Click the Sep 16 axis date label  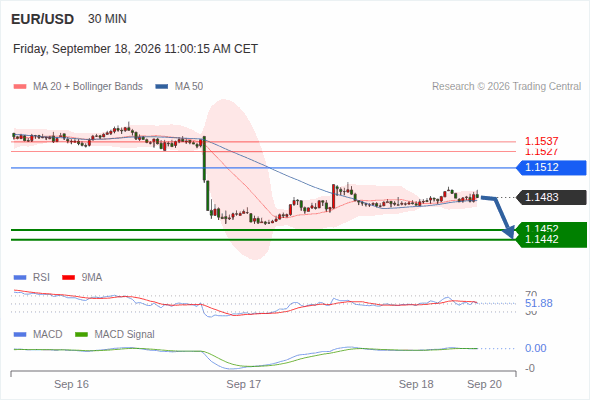pyautogui.click(x=71, y=384)
